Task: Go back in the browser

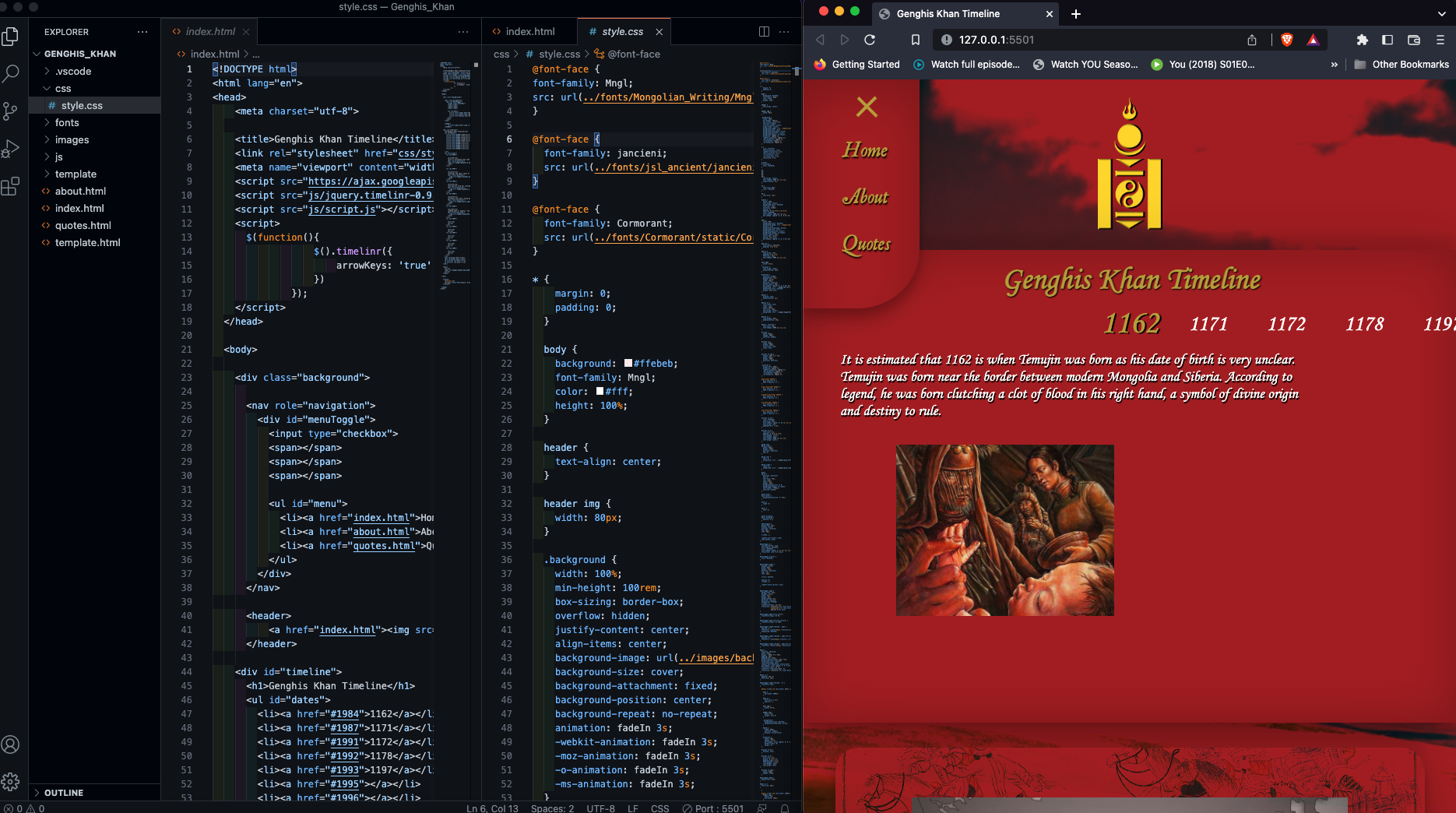Action: [820, 40]
